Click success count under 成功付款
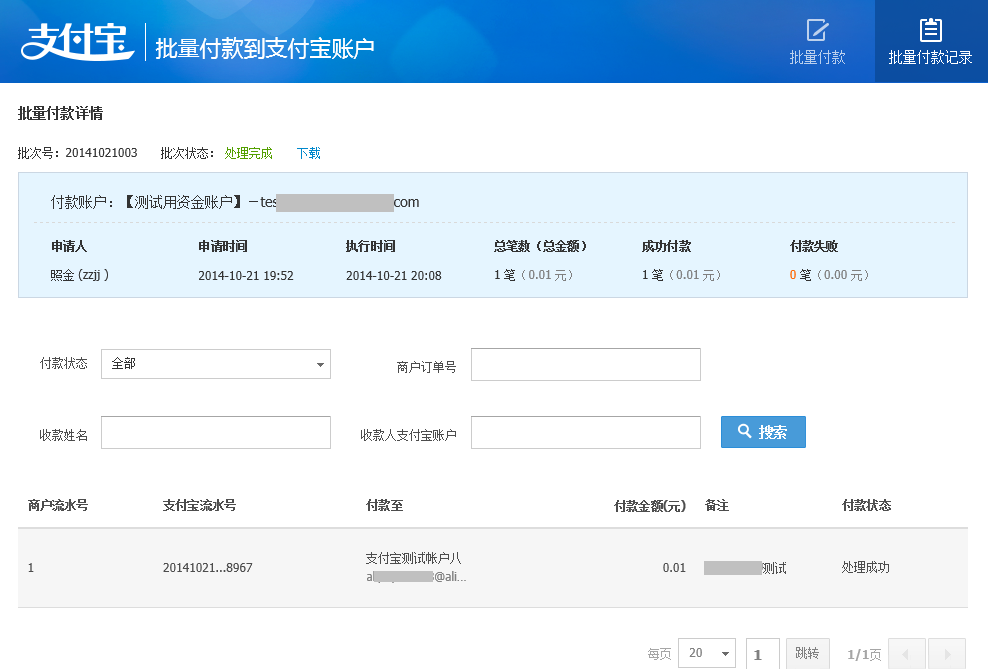988x669 pixels. pyautogui.click(x=682, y=275)
